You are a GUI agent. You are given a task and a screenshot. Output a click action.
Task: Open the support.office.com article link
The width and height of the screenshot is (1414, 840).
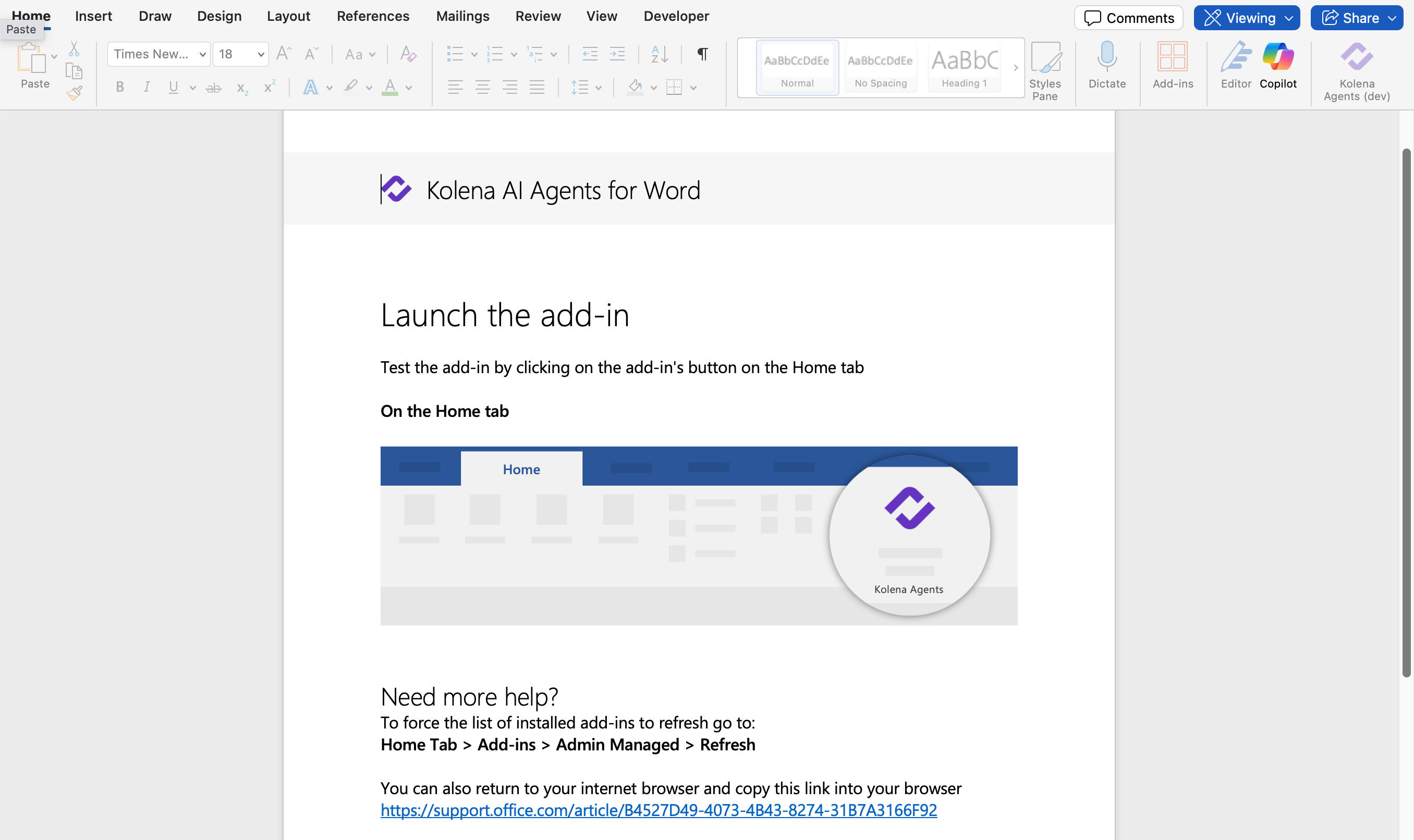(658, 810)
